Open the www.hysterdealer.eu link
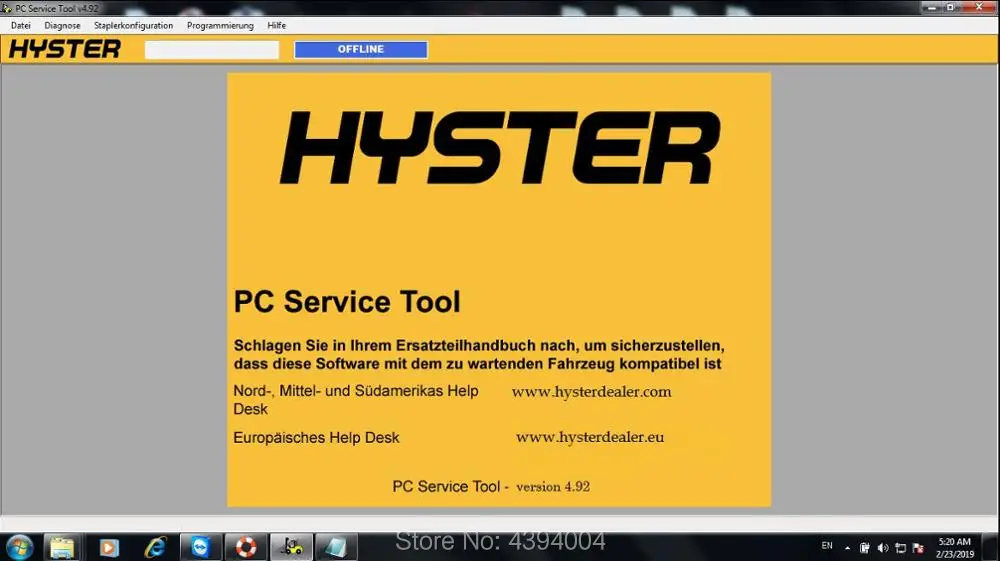The image size is (1000, 561). (x=590, y=437)
